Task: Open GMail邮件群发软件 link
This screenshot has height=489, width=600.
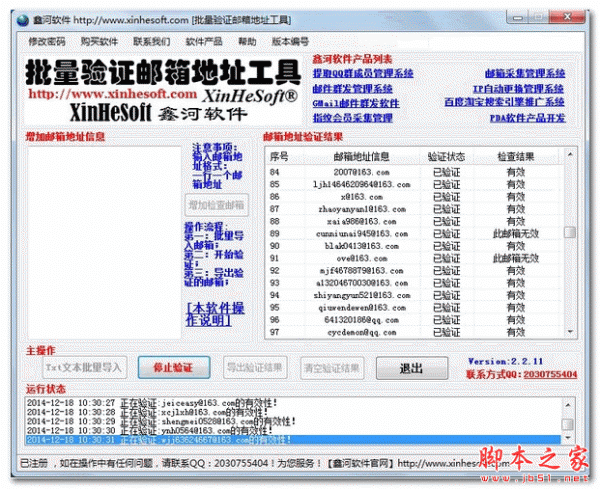Action: pos(356,103)
